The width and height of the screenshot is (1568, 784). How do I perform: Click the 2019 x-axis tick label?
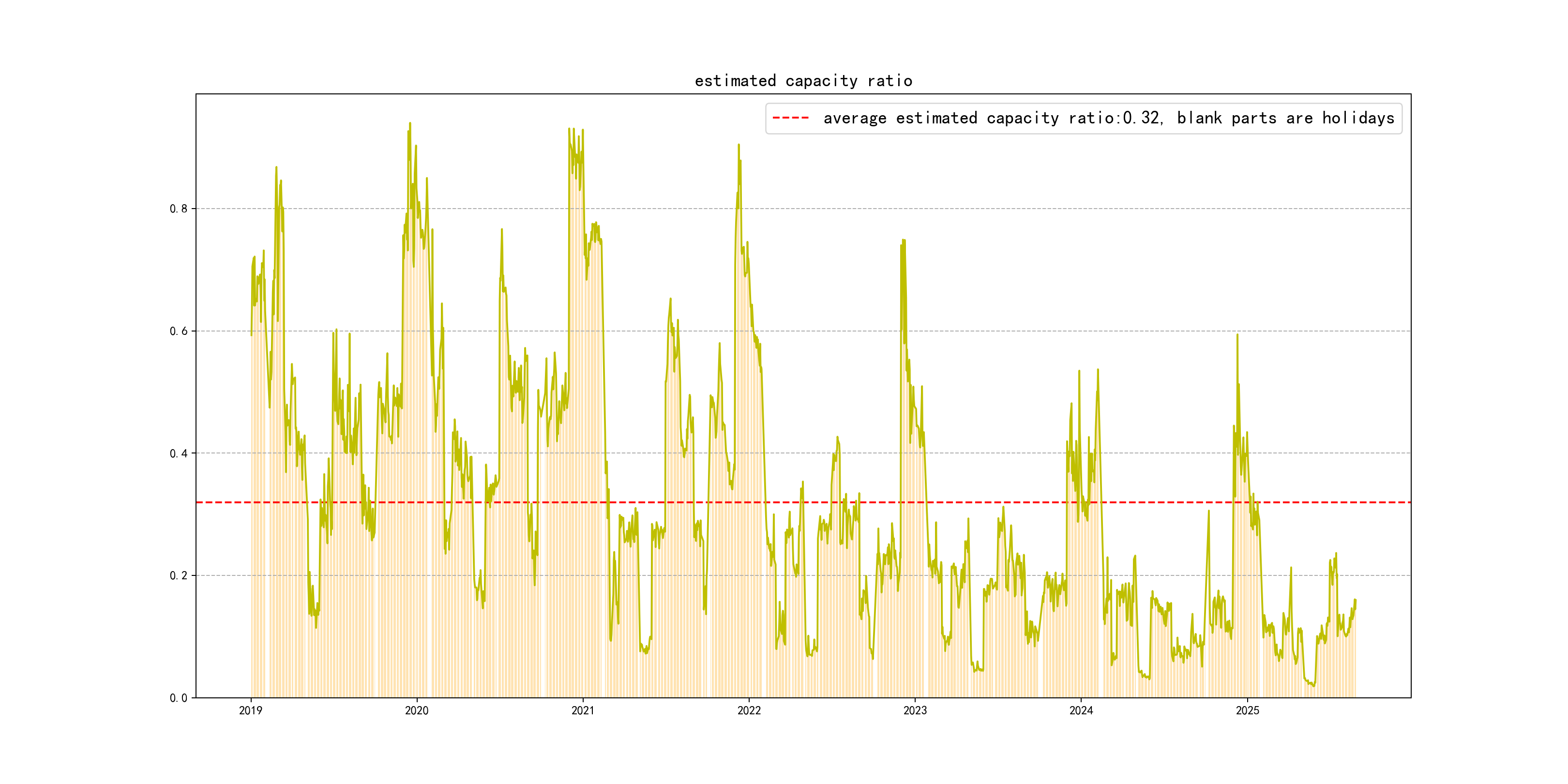(251, 710)
